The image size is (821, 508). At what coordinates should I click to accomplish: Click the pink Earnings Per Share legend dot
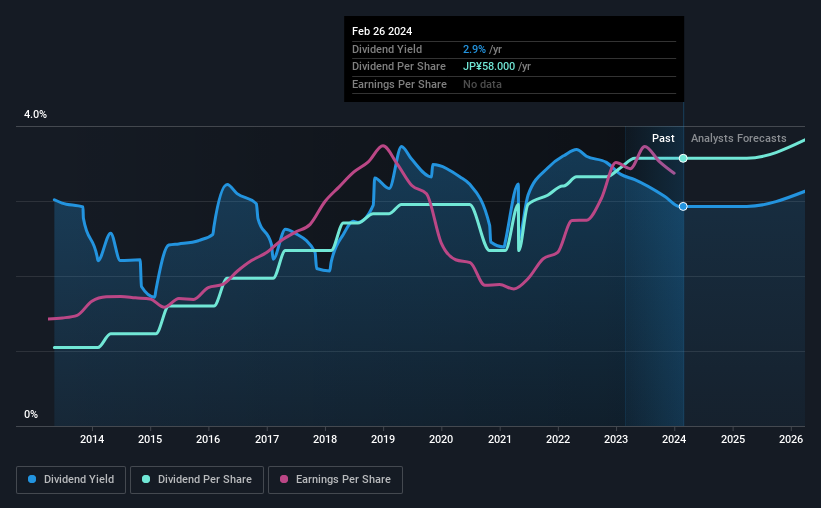284,479
